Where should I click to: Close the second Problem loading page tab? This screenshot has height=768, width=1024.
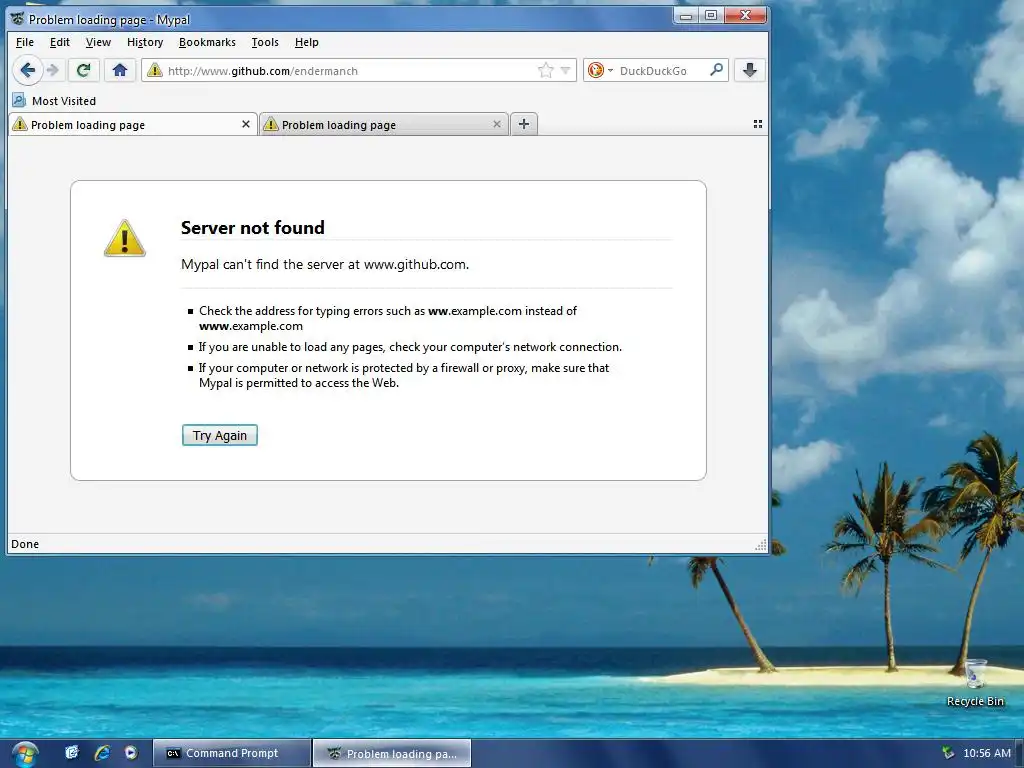[x=497, y=124]
